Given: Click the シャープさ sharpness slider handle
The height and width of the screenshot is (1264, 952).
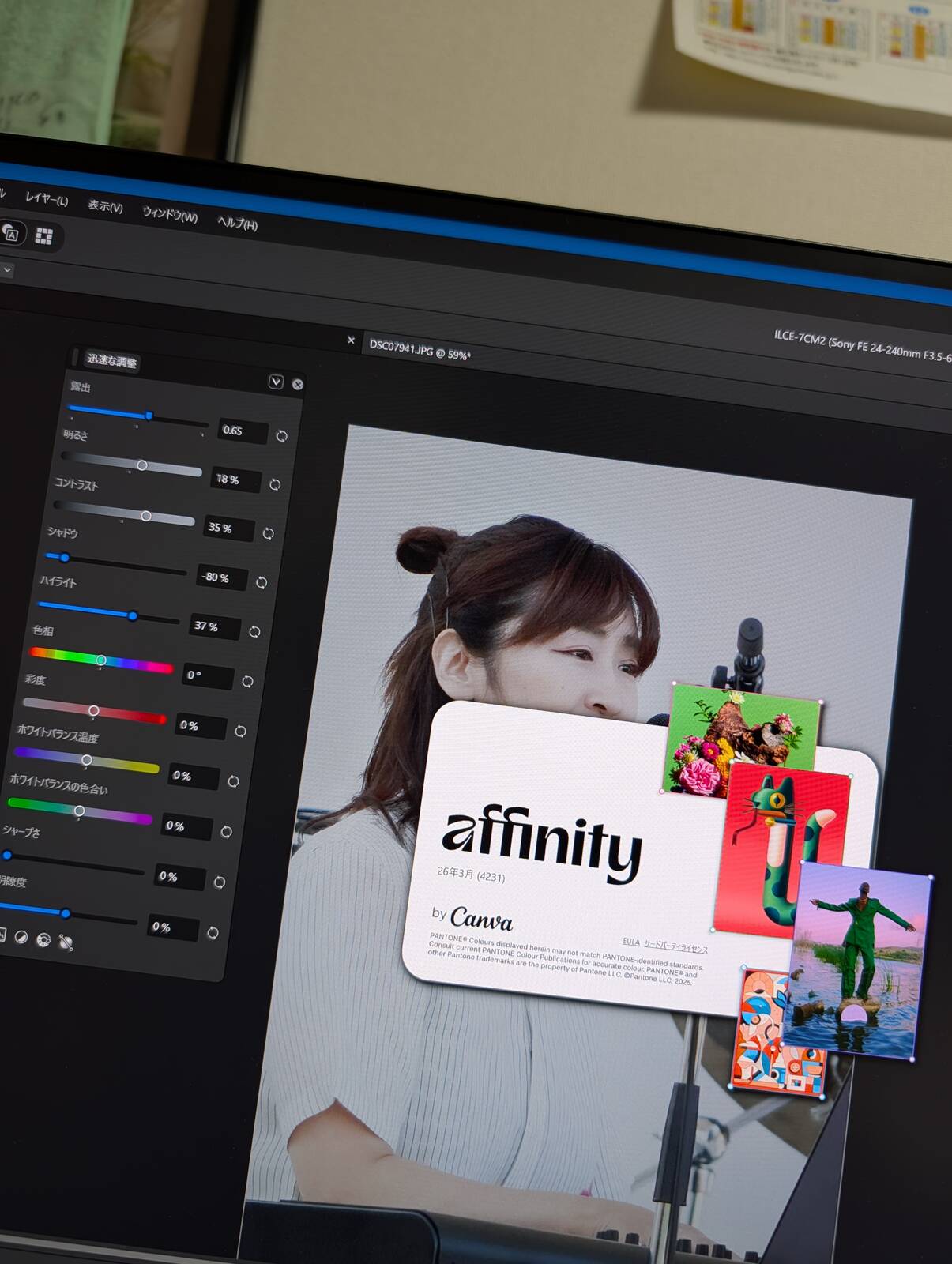Looking at the screenshot, I should [x=7, y=855].
